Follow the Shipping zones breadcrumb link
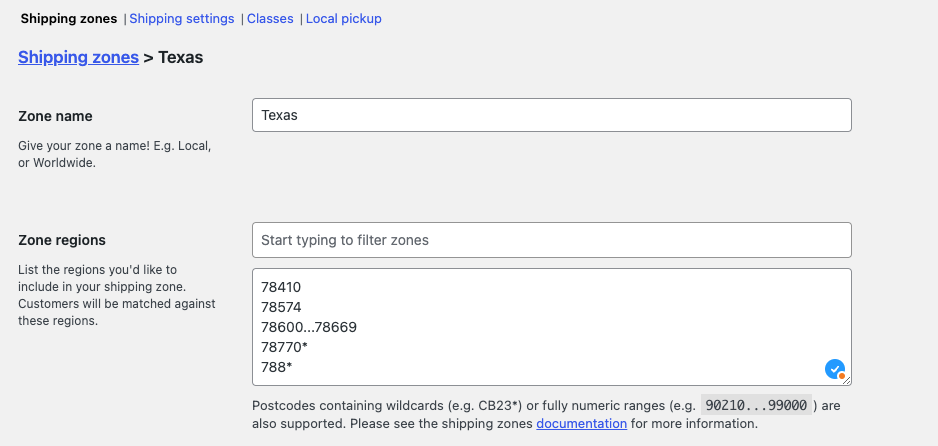This screenshot has width=938, height=446. (x=78, y=58)
